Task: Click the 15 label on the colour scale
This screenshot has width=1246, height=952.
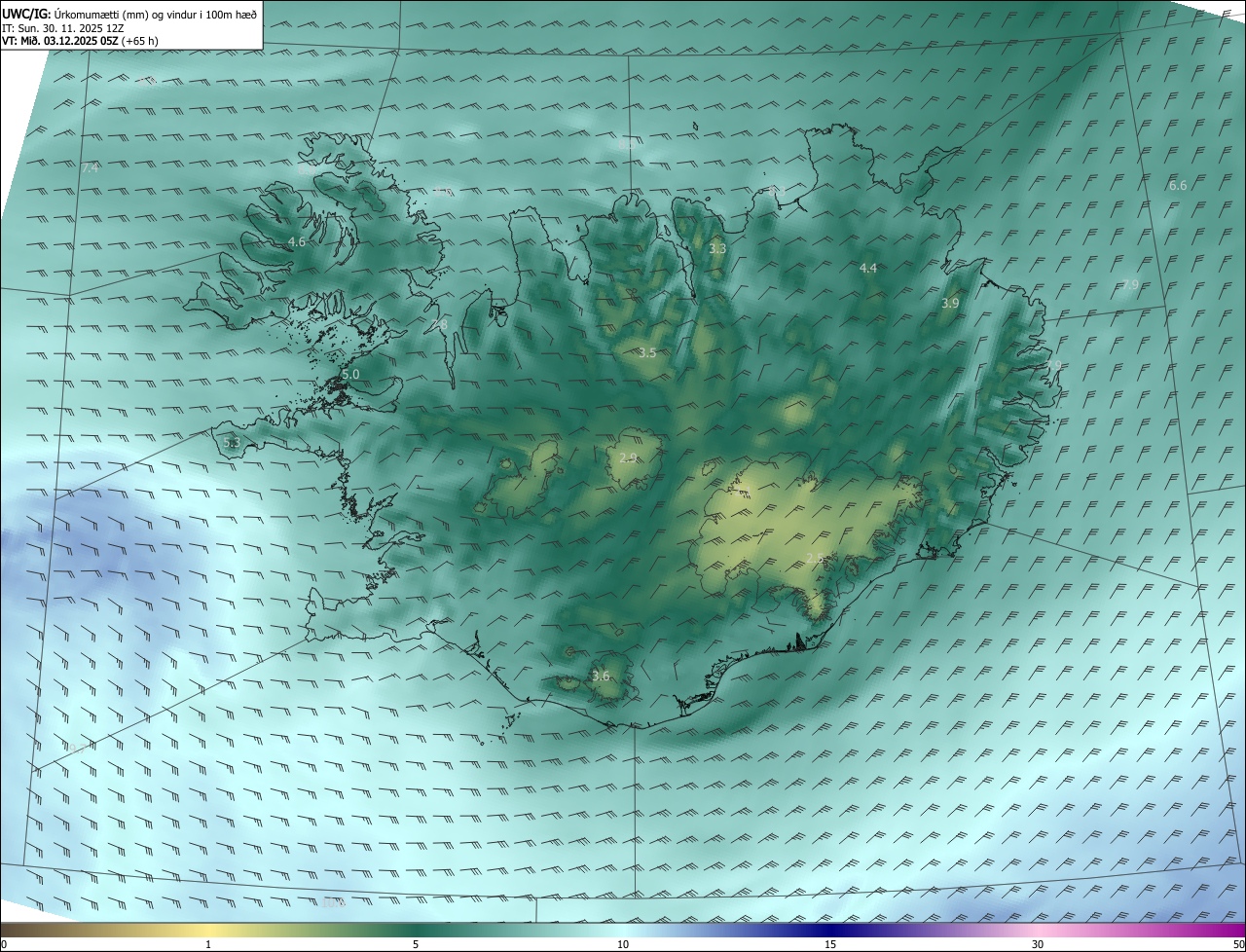Action: tap(830, 944)
